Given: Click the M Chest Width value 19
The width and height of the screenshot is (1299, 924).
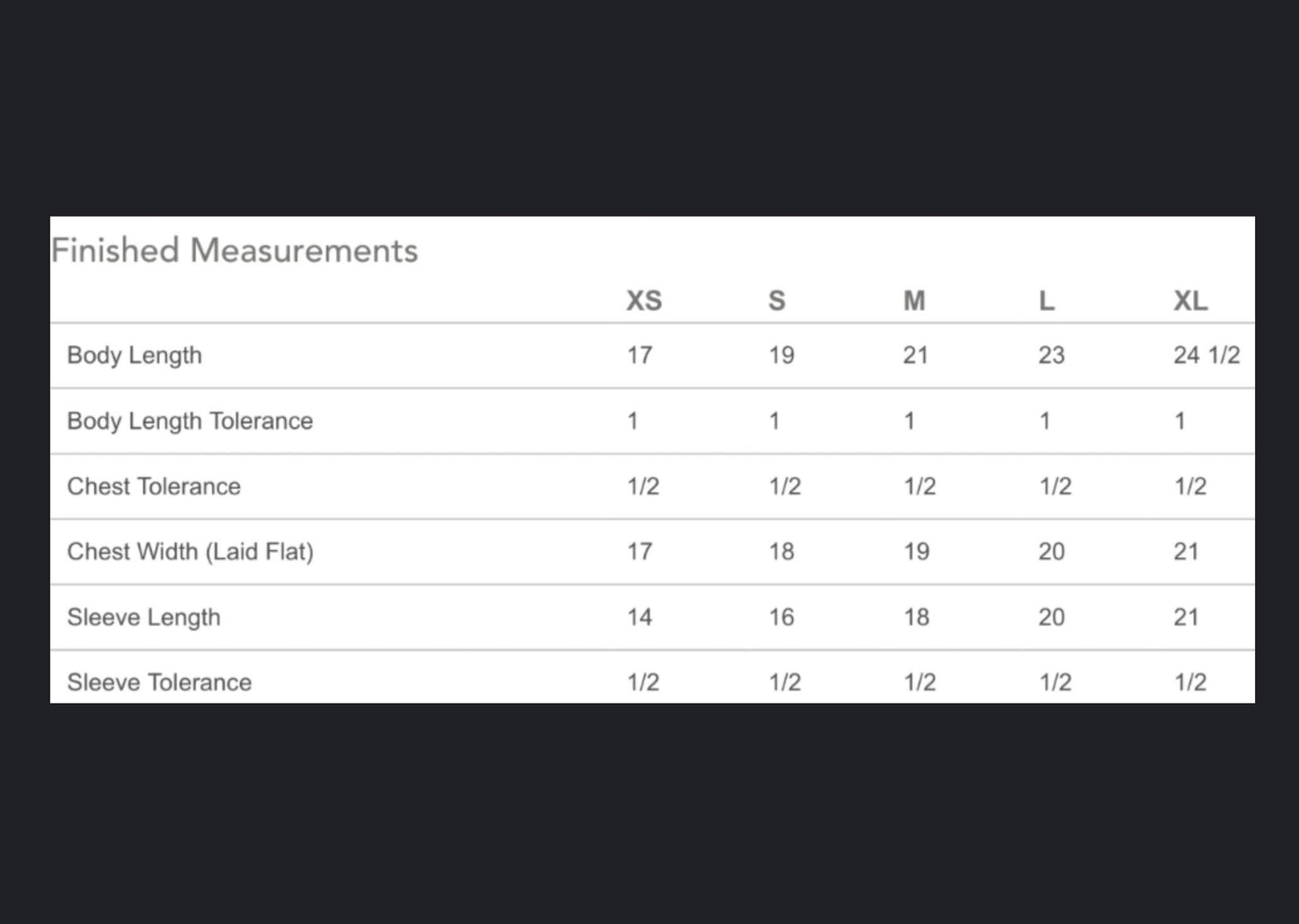Looking at the screenshot, I should 916,552.
